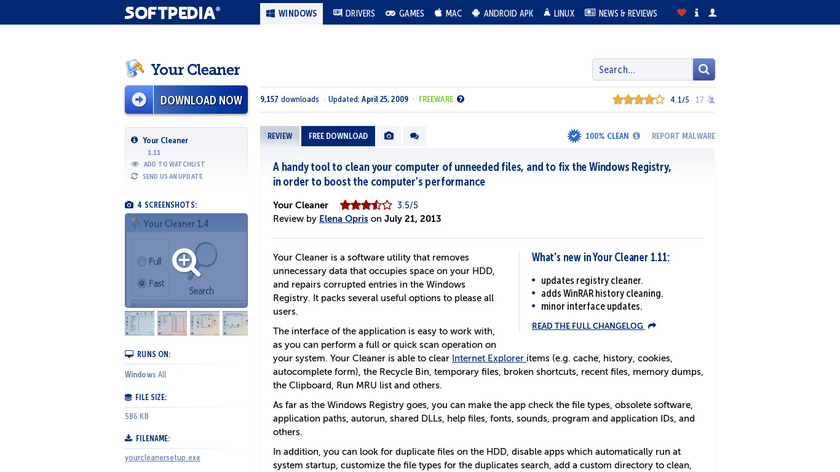Click Report Malware link
840x472 pixels.
683,136
